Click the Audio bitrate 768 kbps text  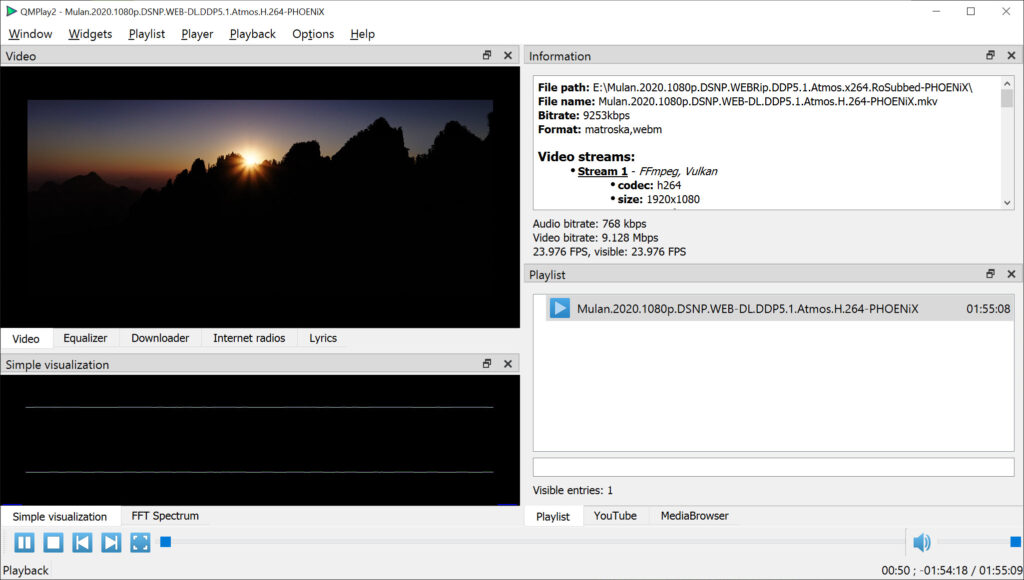(x=589, y=223)
